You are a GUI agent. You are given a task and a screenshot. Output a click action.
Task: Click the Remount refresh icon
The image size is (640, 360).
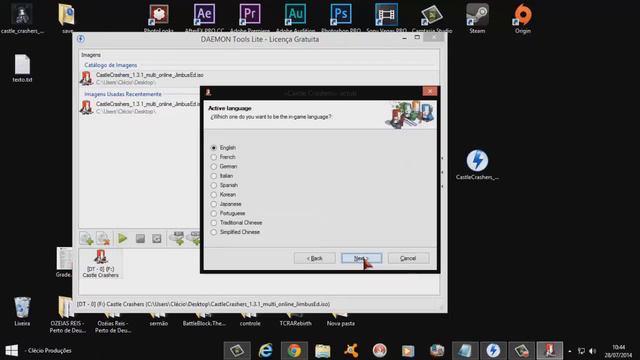[x=157, y=238]
